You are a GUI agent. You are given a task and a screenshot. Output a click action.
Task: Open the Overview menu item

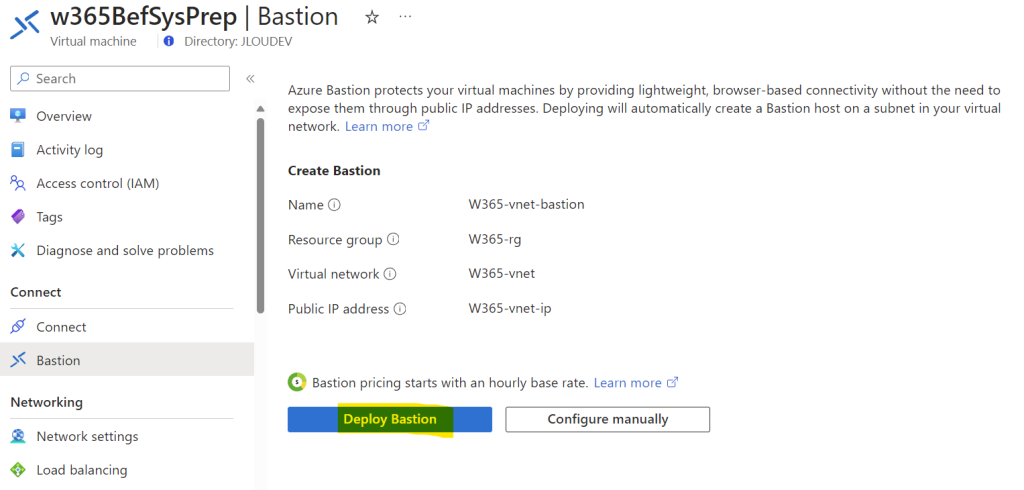click(x=64, y=116)
